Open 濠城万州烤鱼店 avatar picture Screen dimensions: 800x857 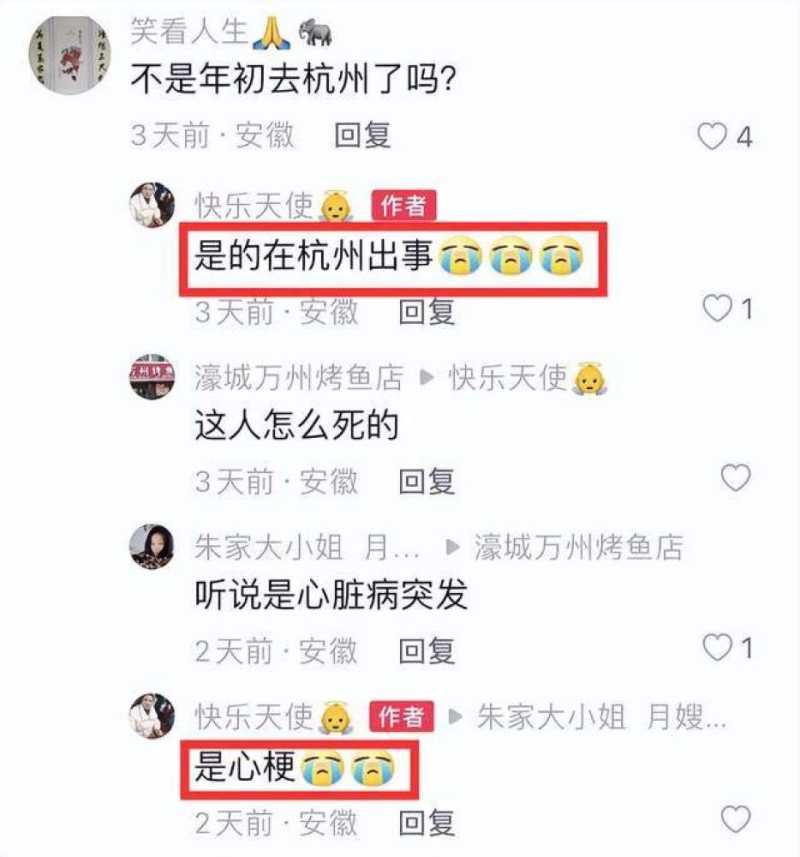click(152, 377)
